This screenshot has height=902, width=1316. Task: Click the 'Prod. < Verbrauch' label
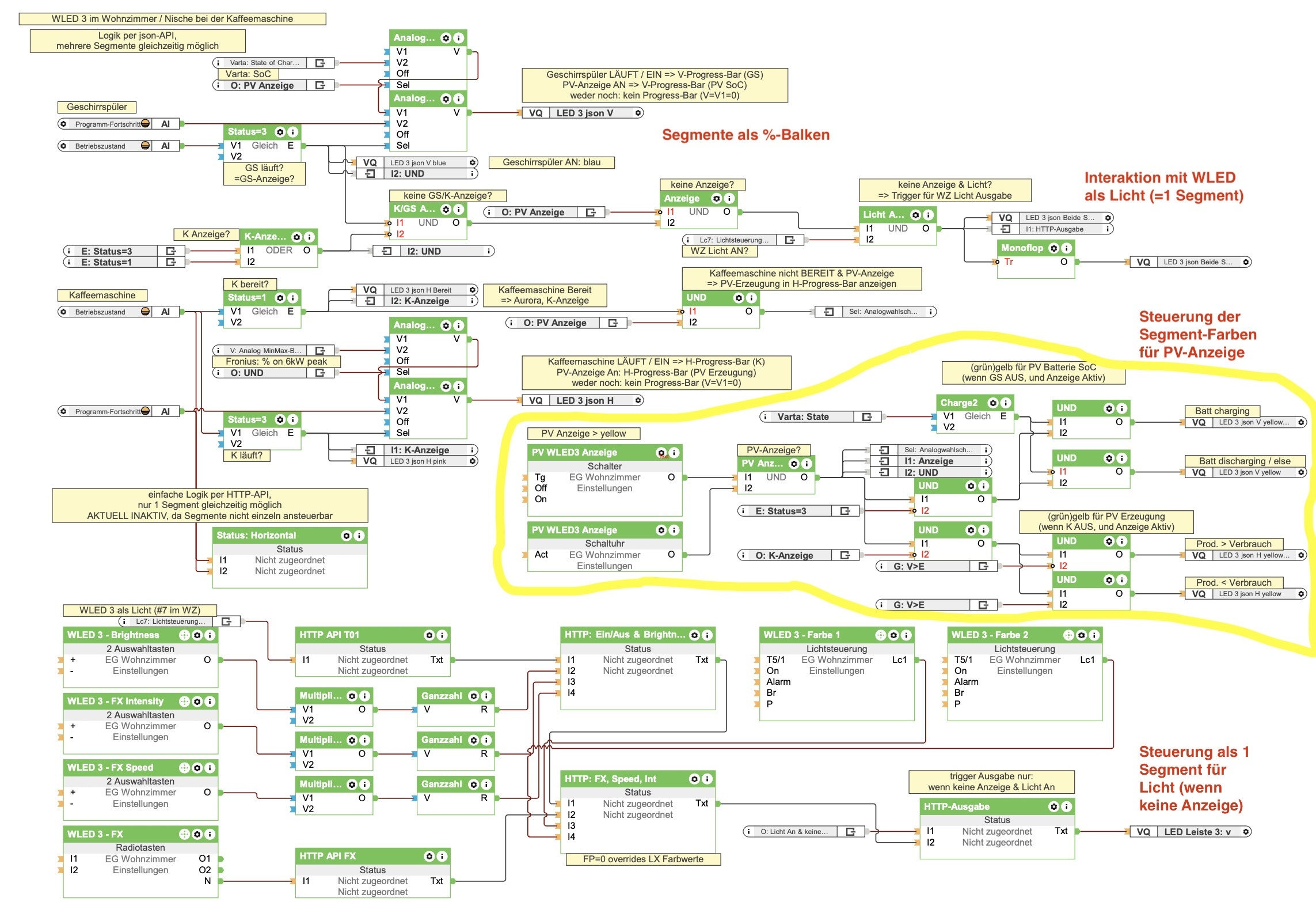pos(1234,583)
